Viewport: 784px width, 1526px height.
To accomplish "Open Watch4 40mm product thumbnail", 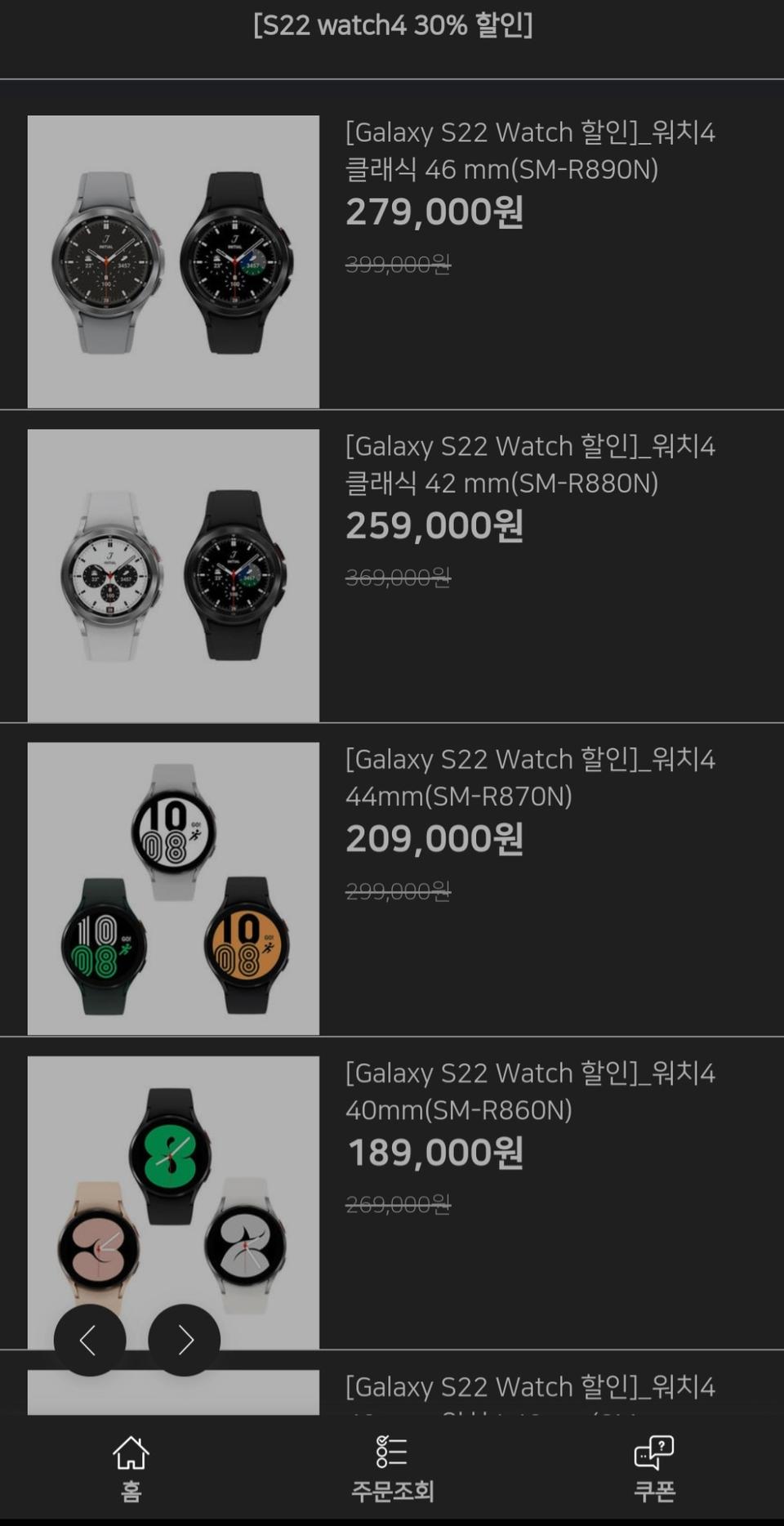I will click(x=173, y=1203).
